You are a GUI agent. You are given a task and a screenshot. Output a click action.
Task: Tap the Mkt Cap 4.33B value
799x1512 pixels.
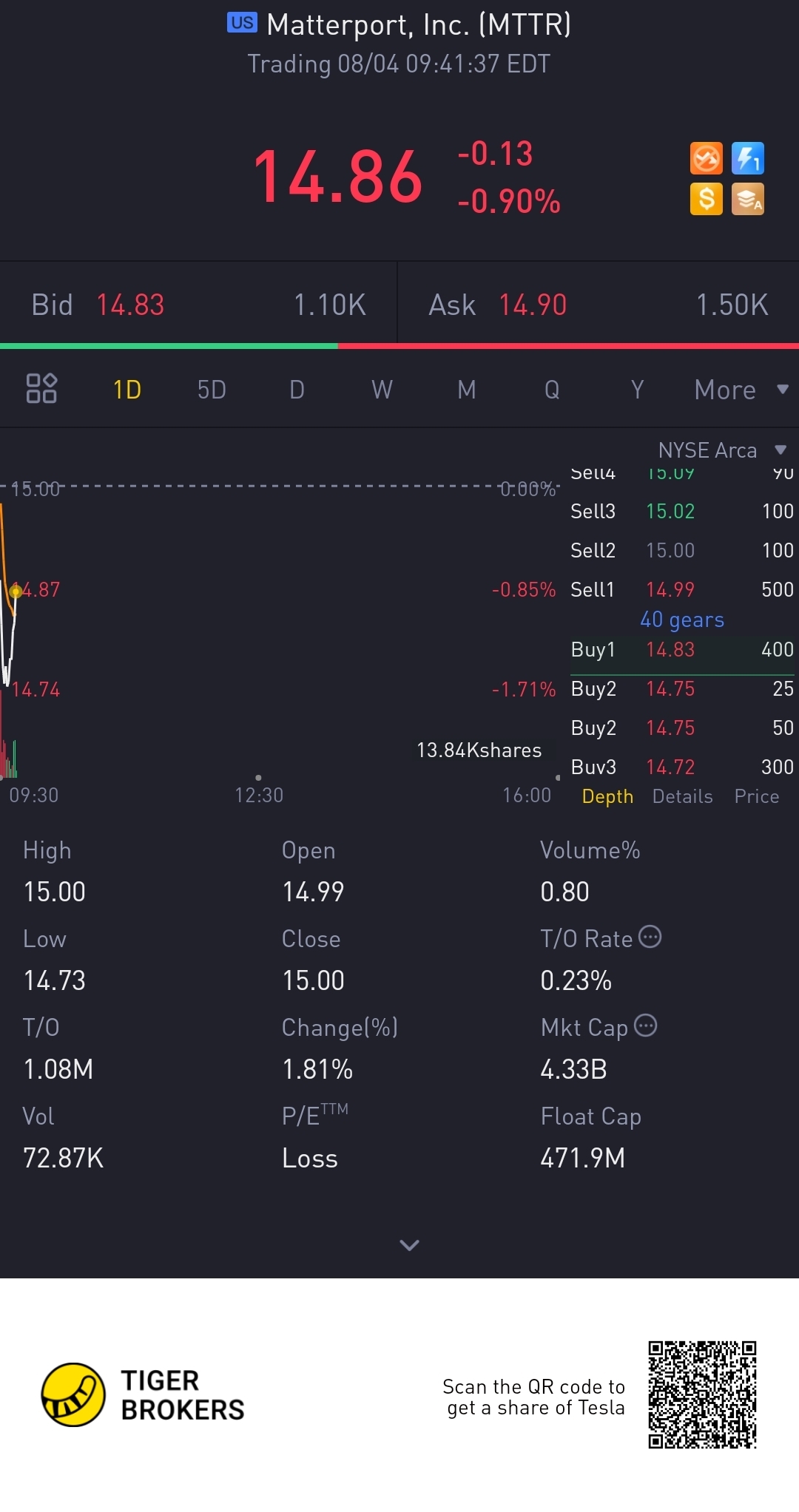point(573,1069)
